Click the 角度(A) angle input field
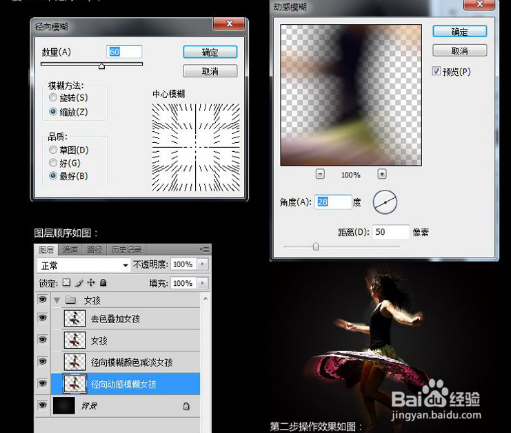Image resolution: width=511 pixels, height=433 pixels. [333, 202]
